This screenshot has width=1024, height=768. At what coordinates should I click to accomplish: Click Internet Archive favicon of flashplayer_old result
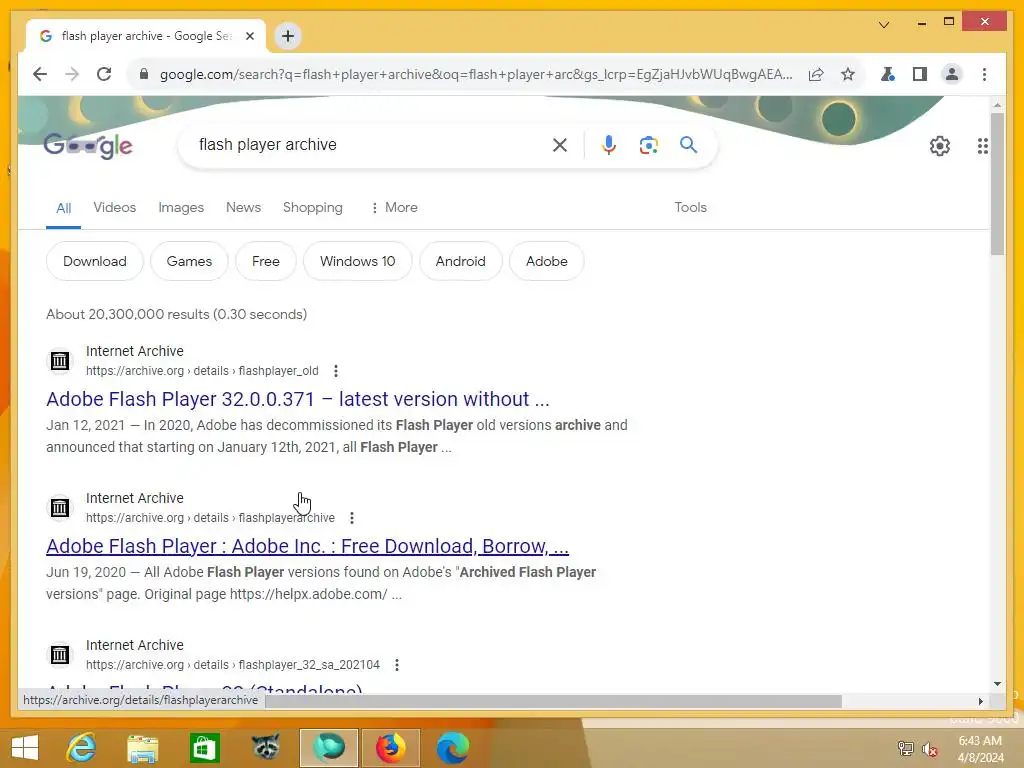coord(59,360)
